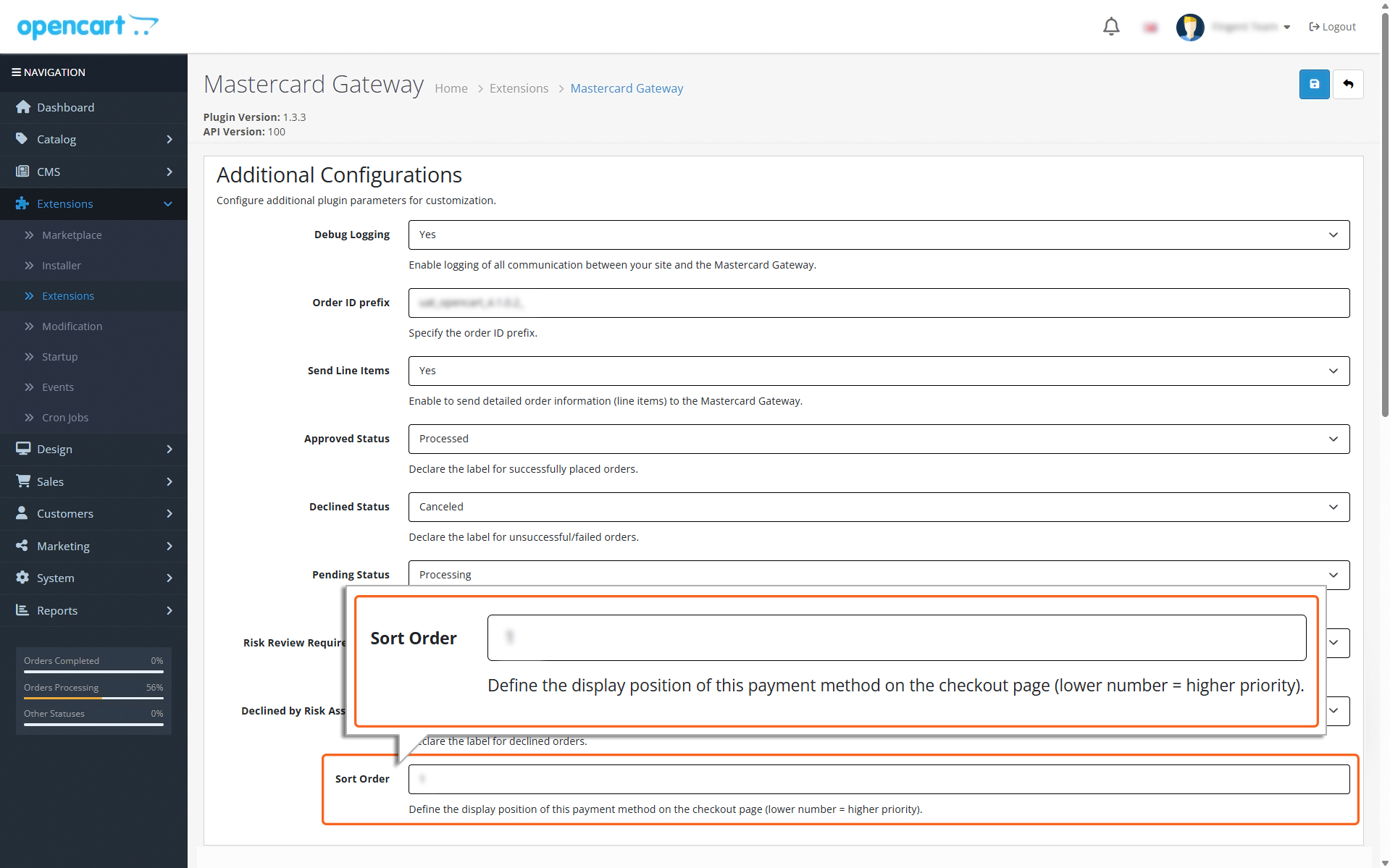Click the back arrow icon button
Image resolution: width=1390 pixels, height=868 pixels.
pyautogui.click(x=1348, y=84)
